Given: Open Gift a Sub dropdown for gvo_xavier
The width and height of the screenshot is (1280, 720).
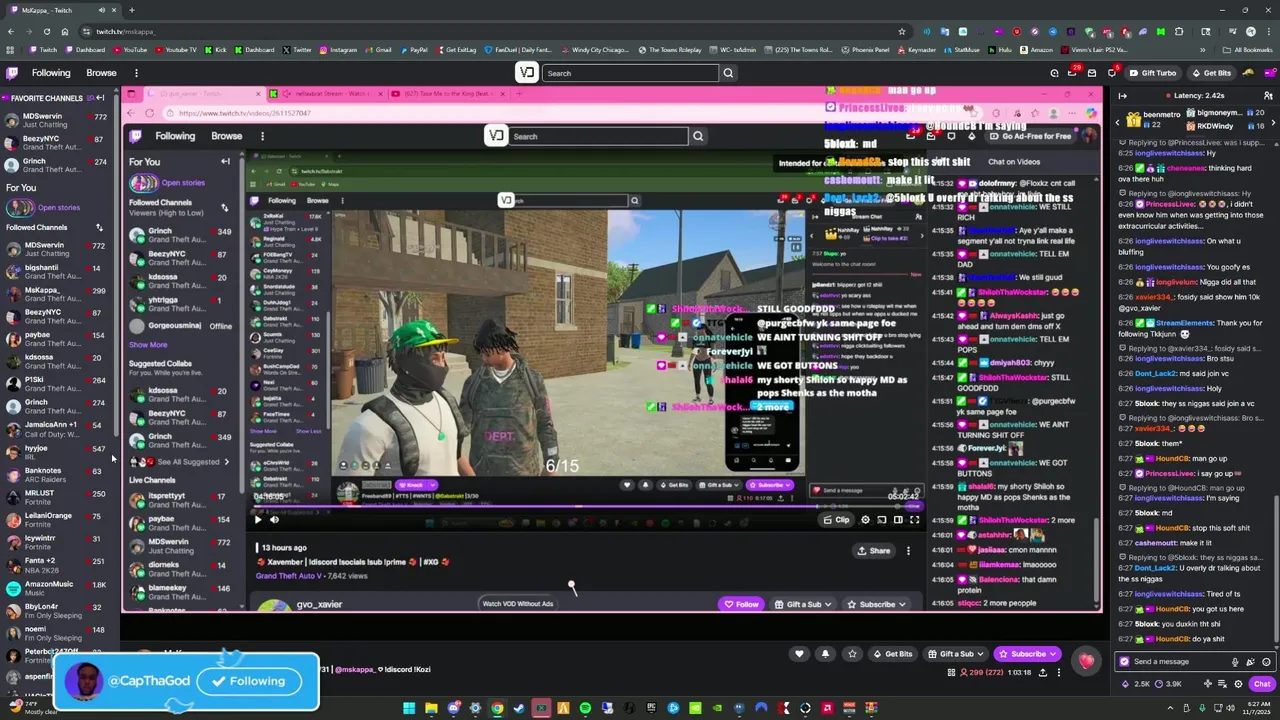Looking at the screenshot, I should [x=803, y=604].
